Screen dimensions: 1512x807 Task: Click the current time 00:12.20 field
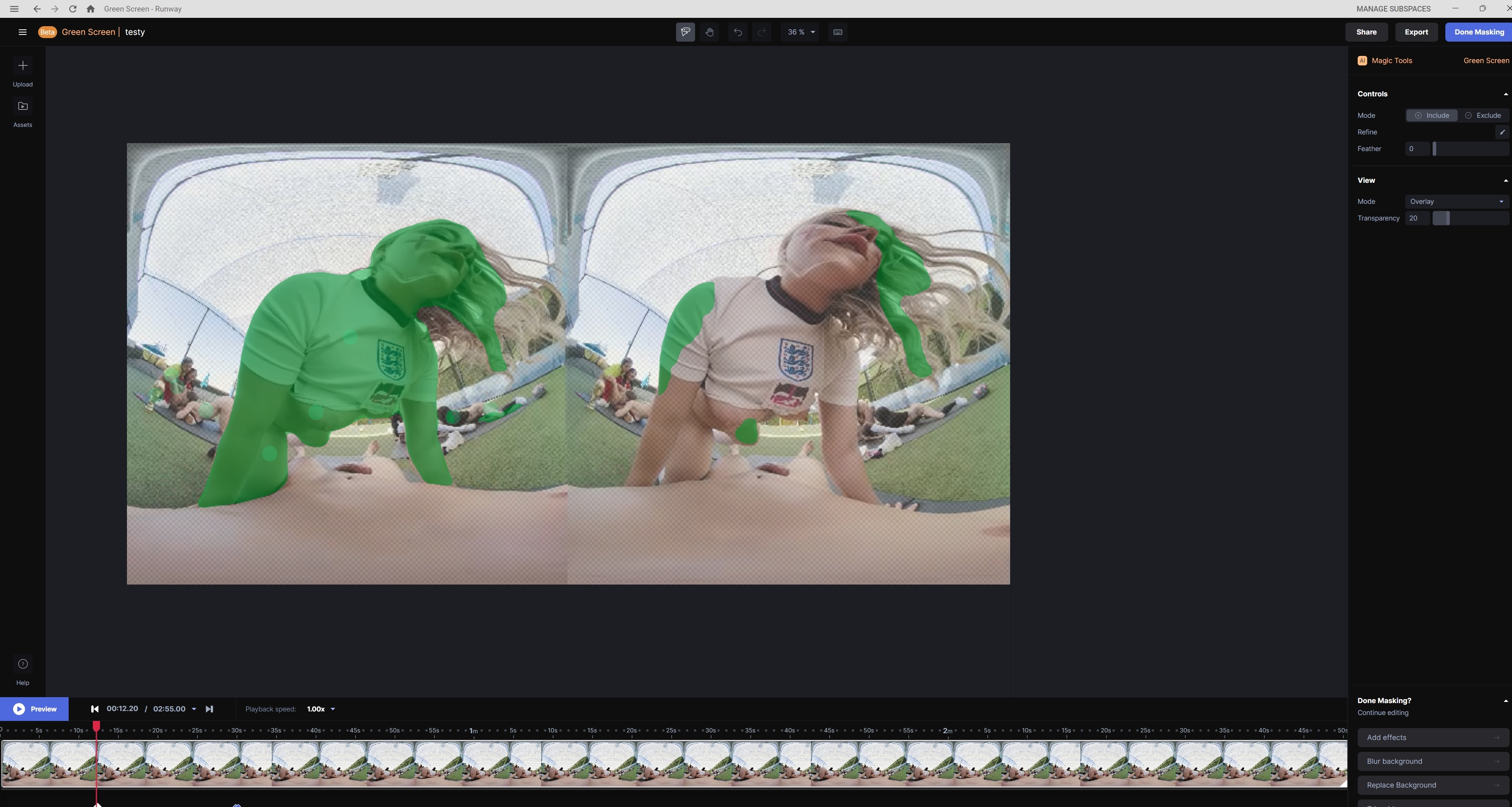(x=122, y=709)
